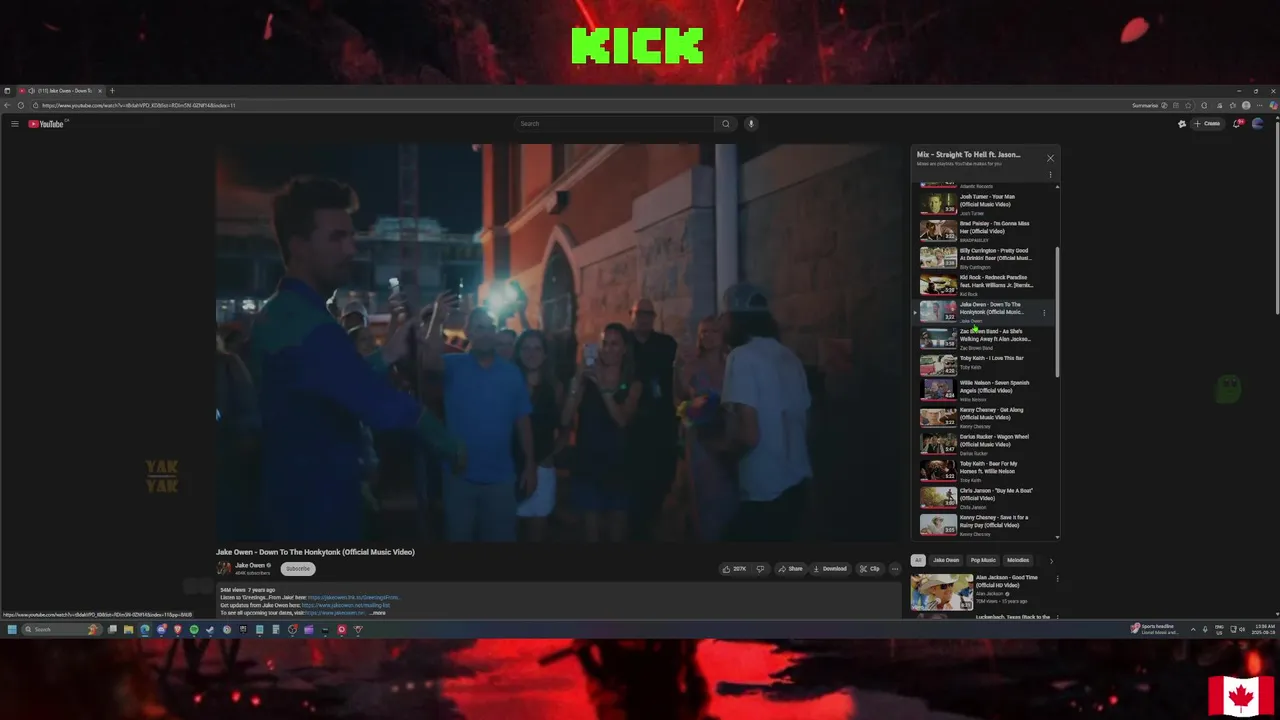Open Spotify from the taskbar

tap(194, 630)
